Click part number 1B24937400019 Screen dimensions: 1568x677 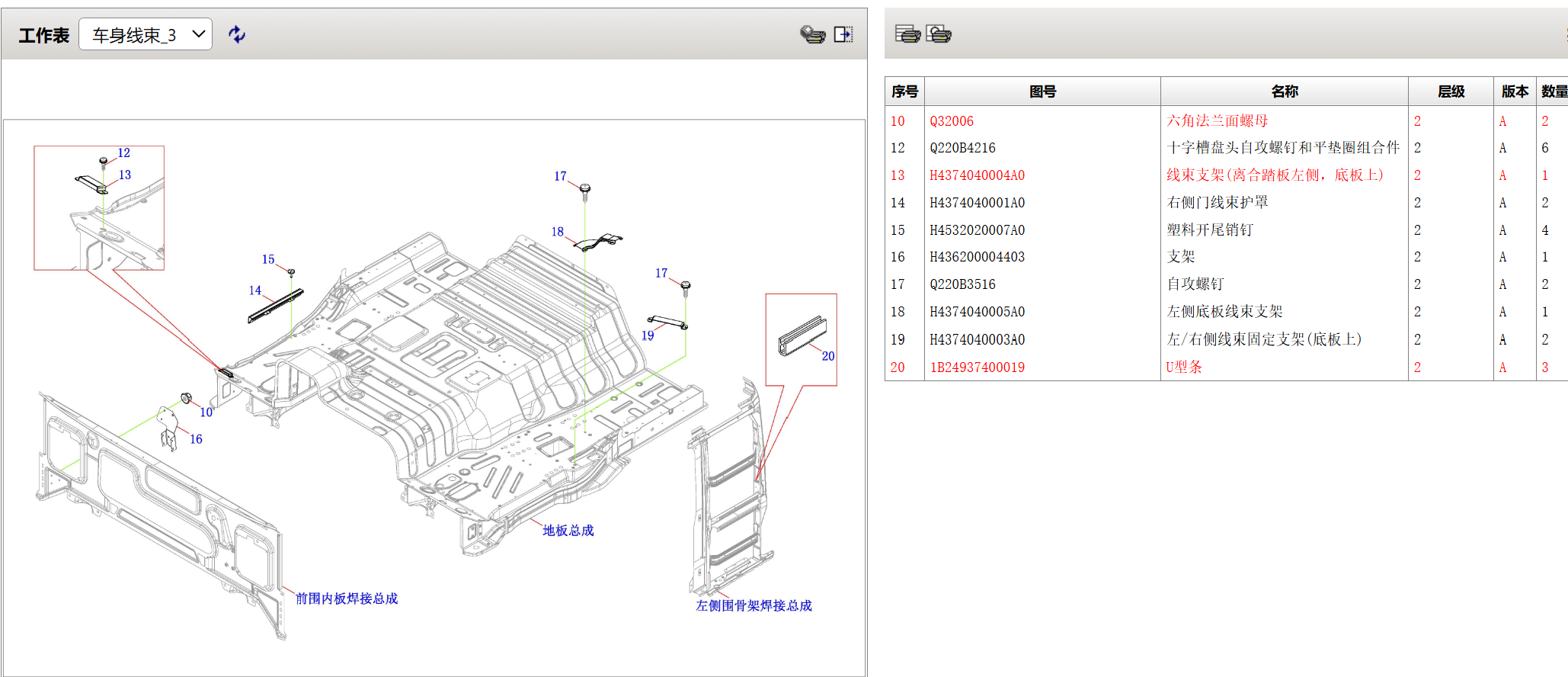(x=978, y=367)
